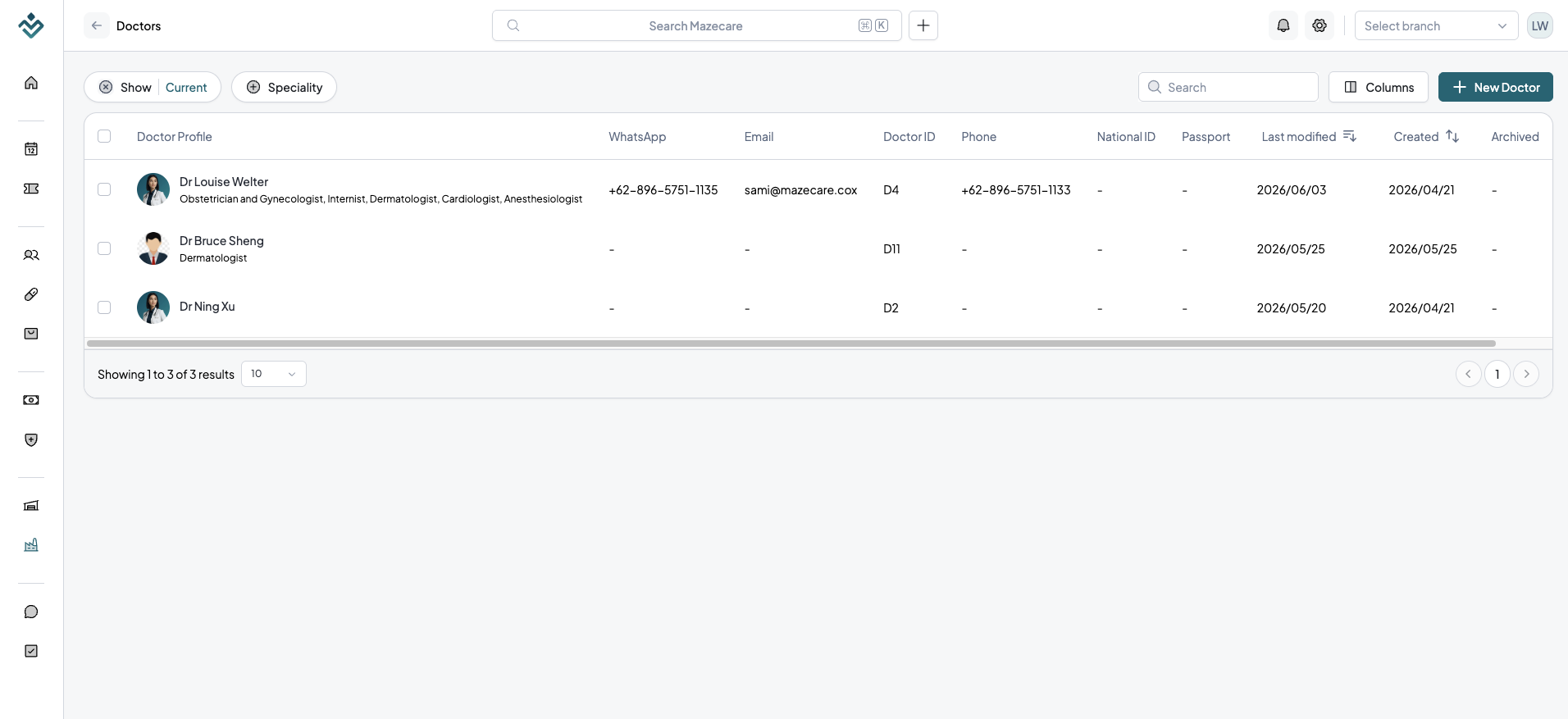Open the Select branch dropdown
Viewport: 1568px width, 719px height.
(x=1436, y=25)
